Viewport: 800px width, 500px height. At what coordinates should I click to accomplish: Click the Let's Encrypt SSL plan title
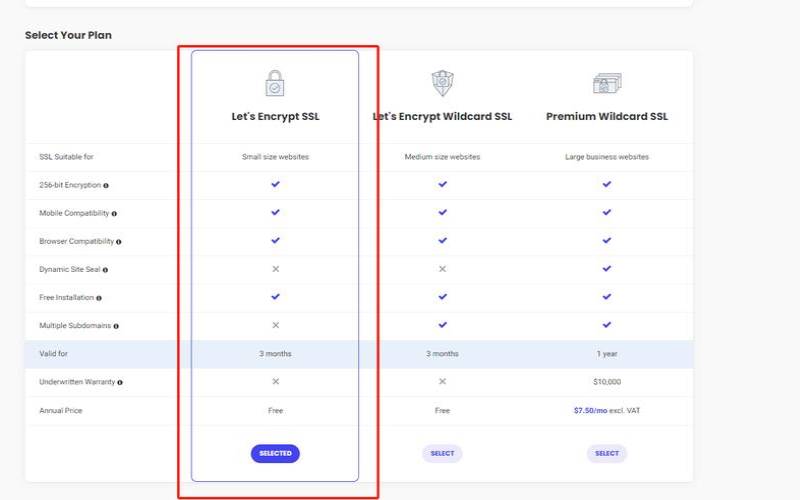[x=275, y=116]
